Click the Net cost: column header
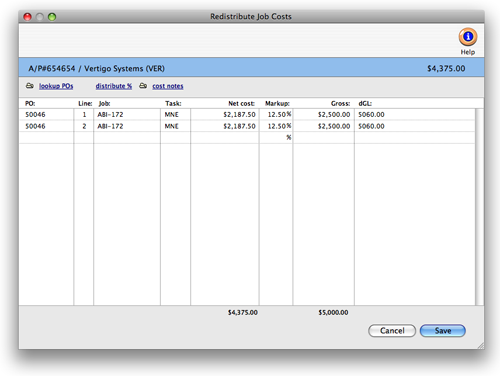The width and height of the screenshot is (500, 376). (x=241, y=103)
